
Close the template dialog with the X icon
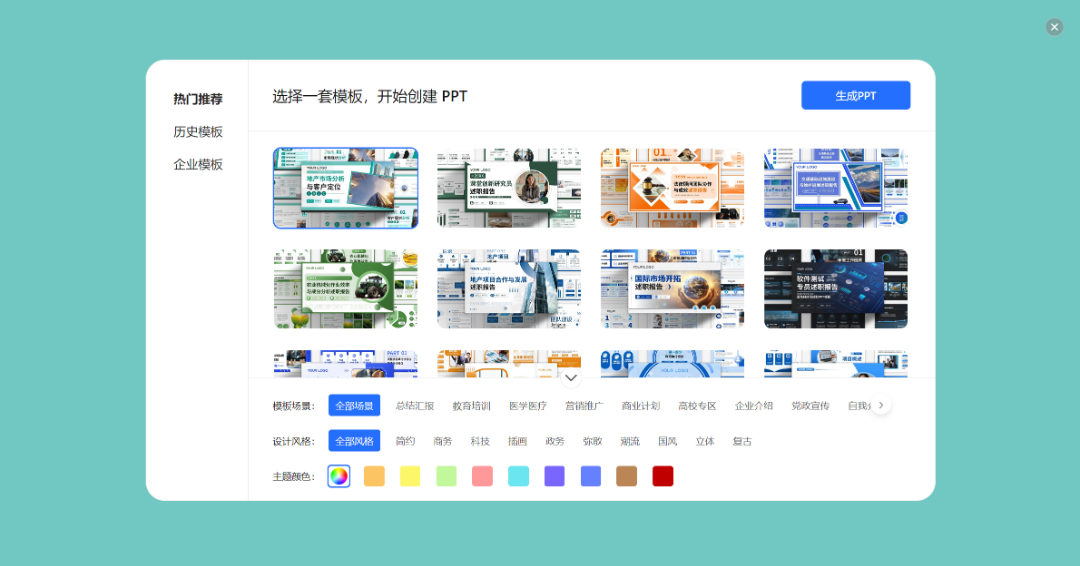coord(1054,27)
